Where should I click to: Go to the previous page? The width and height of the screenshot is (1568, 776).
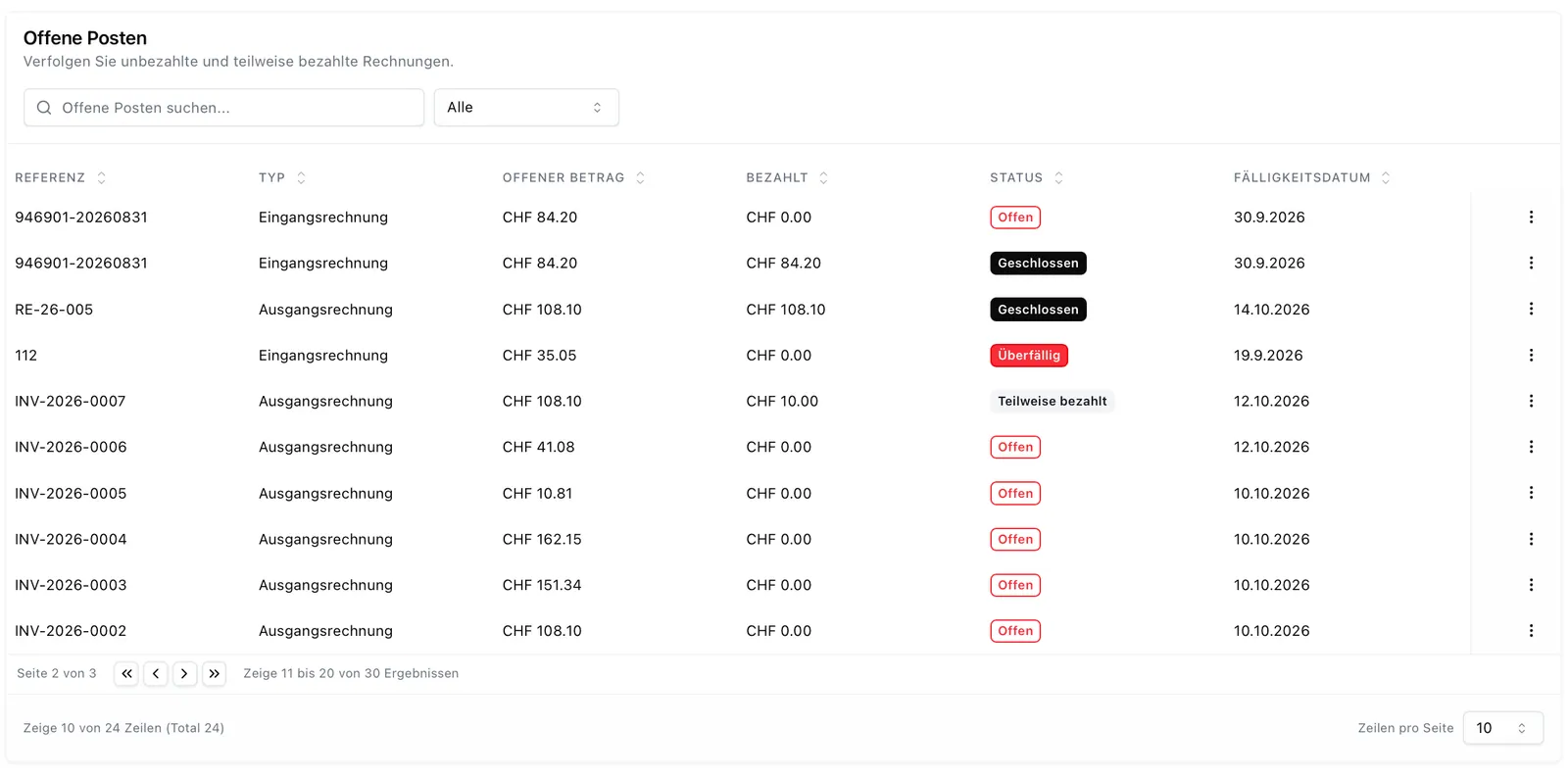coord(156,673)
